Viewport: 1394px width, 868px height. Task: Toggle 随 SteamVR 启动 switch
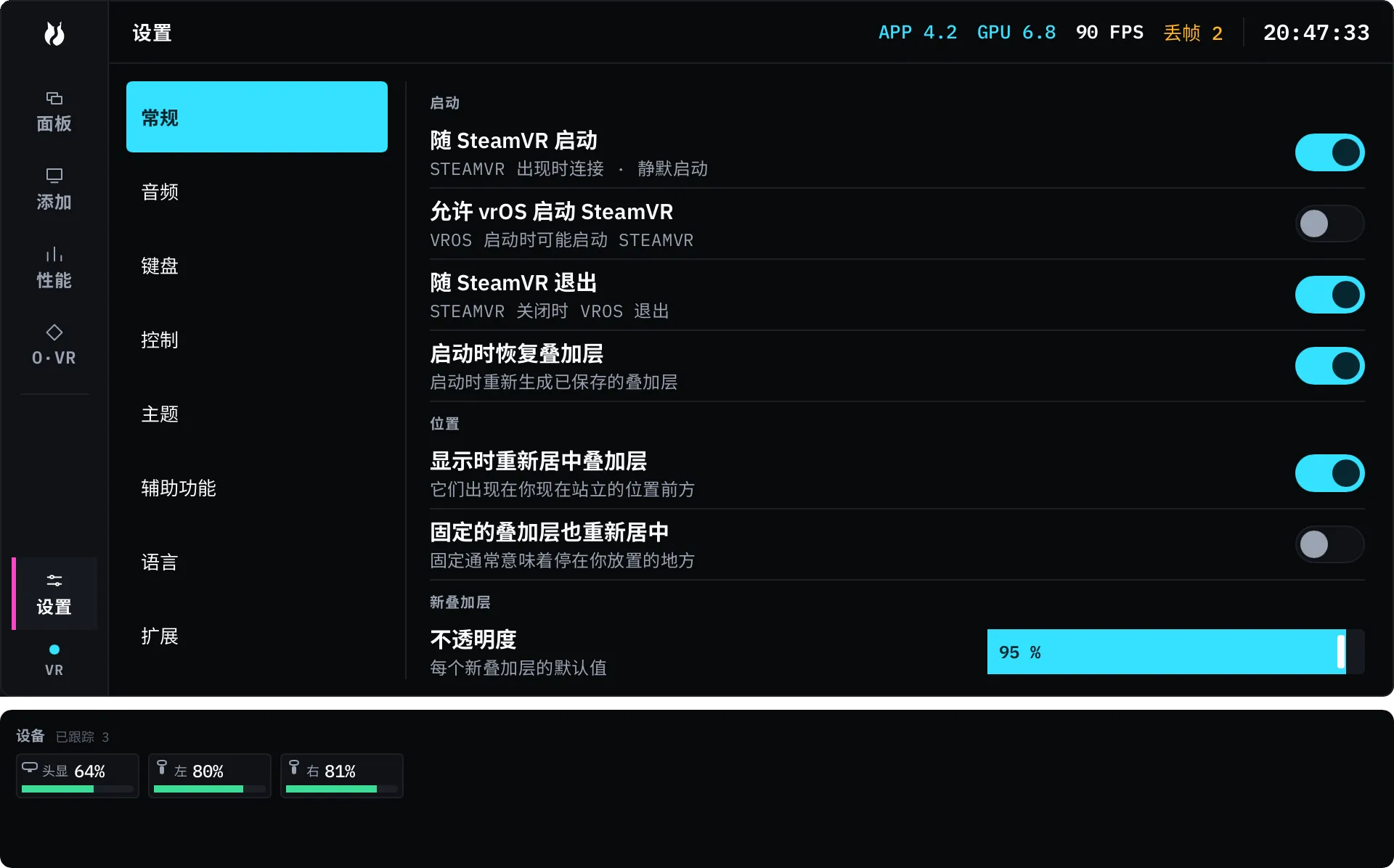1329,152
